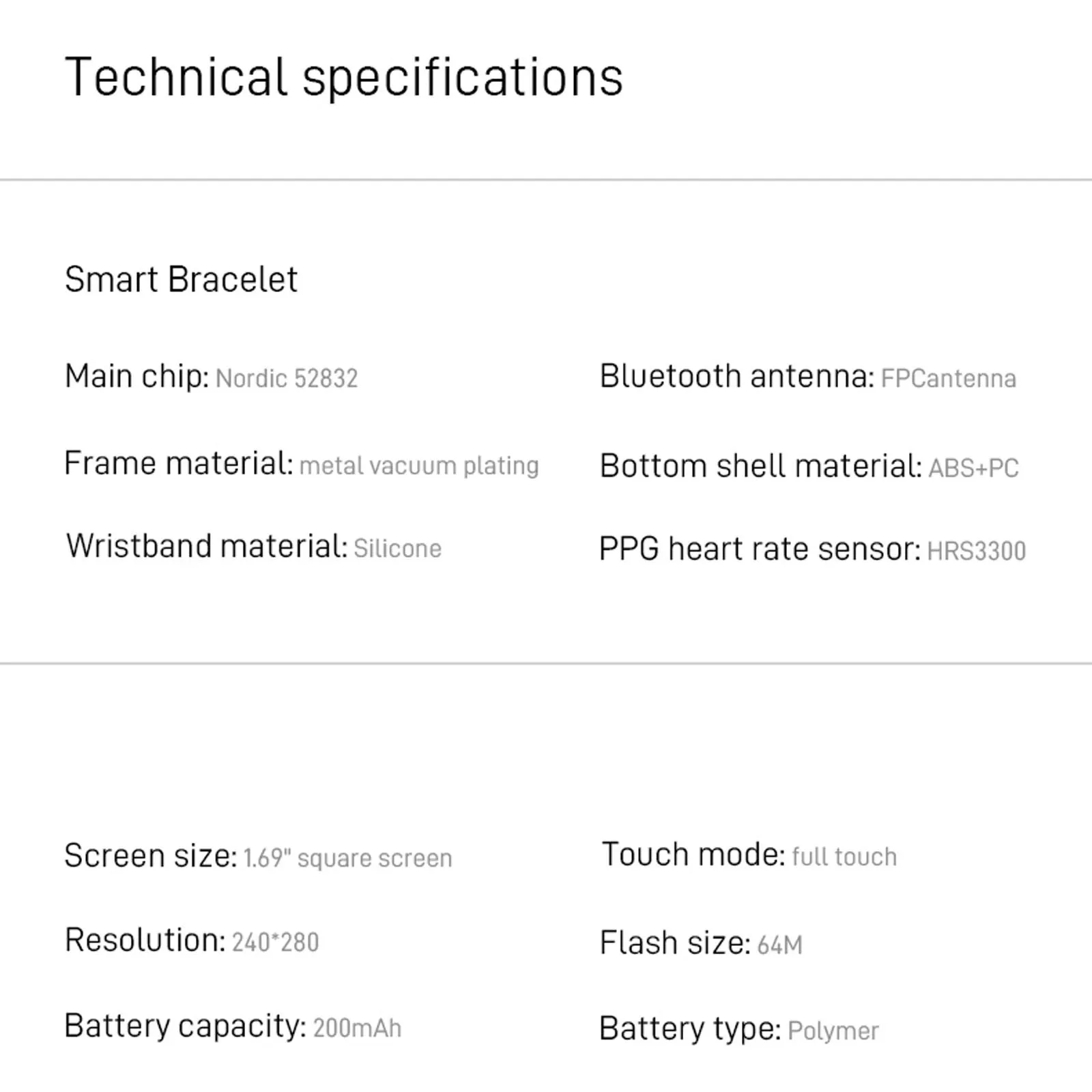This screenshot has height=1092, width=1092.
Task: Click the Wristband material label
Action: coord(206,547)
